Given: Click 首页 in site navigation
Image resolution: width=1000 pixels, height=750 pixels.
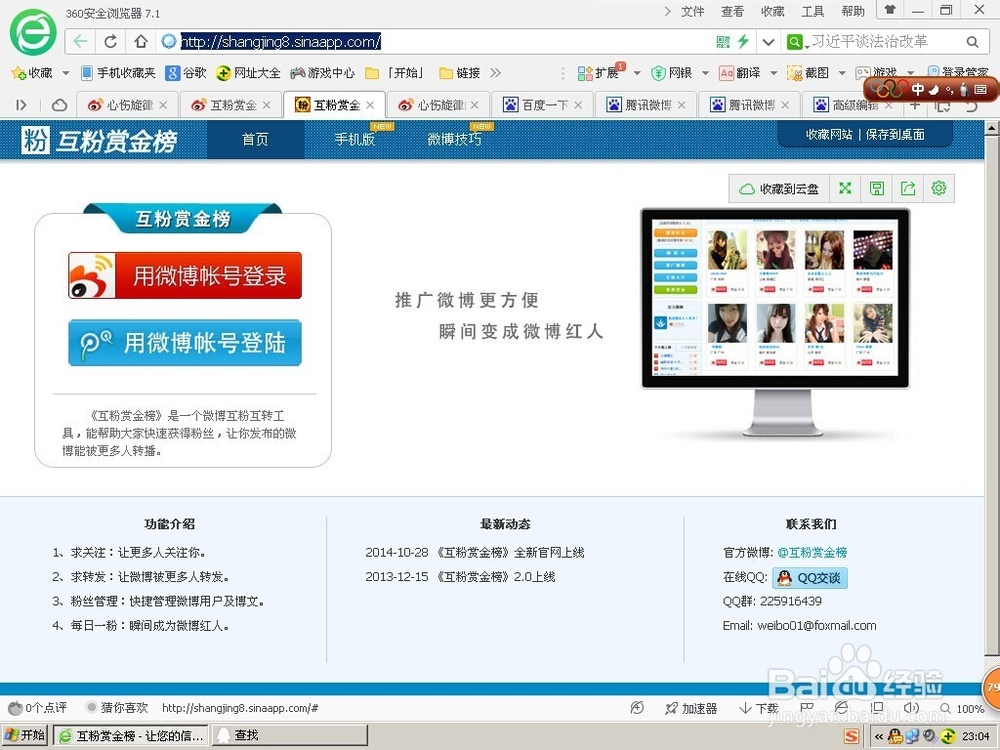Looking at the screenshot, I should point(255,139).
